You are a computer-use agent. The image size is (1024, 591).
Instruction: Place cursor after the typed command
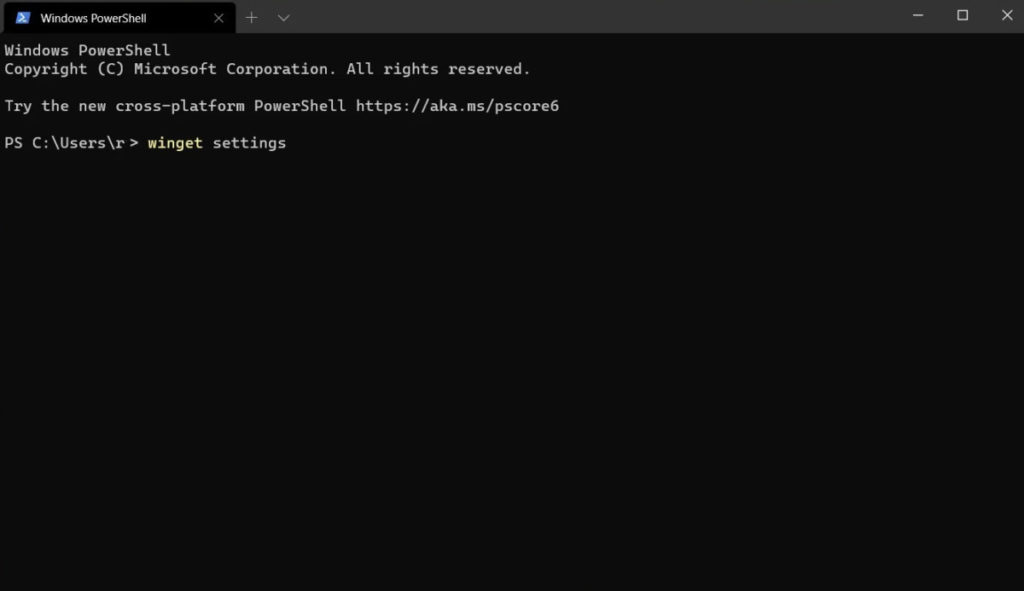click(x=292, y=142)
